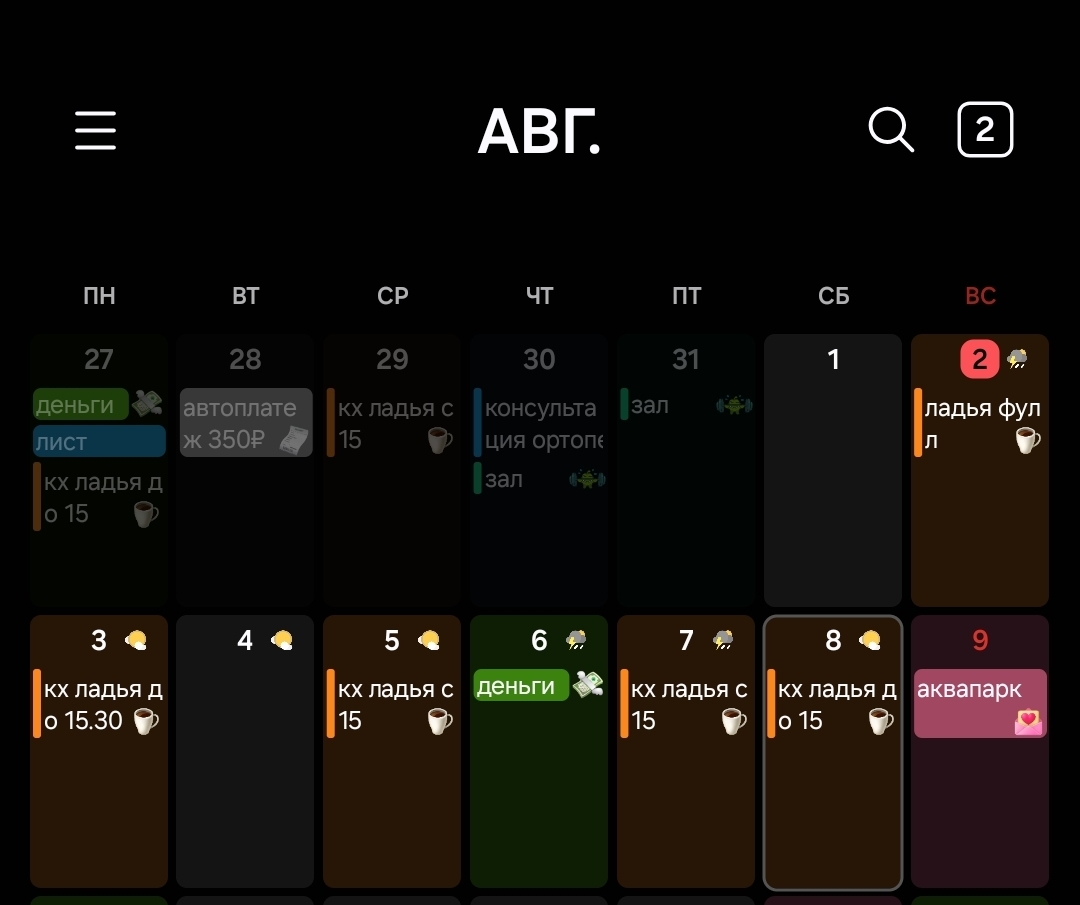Image resolution: width=1080 pixels, height=905 pixels.
Task: Open деньги event on day 27
Action: 81,404
